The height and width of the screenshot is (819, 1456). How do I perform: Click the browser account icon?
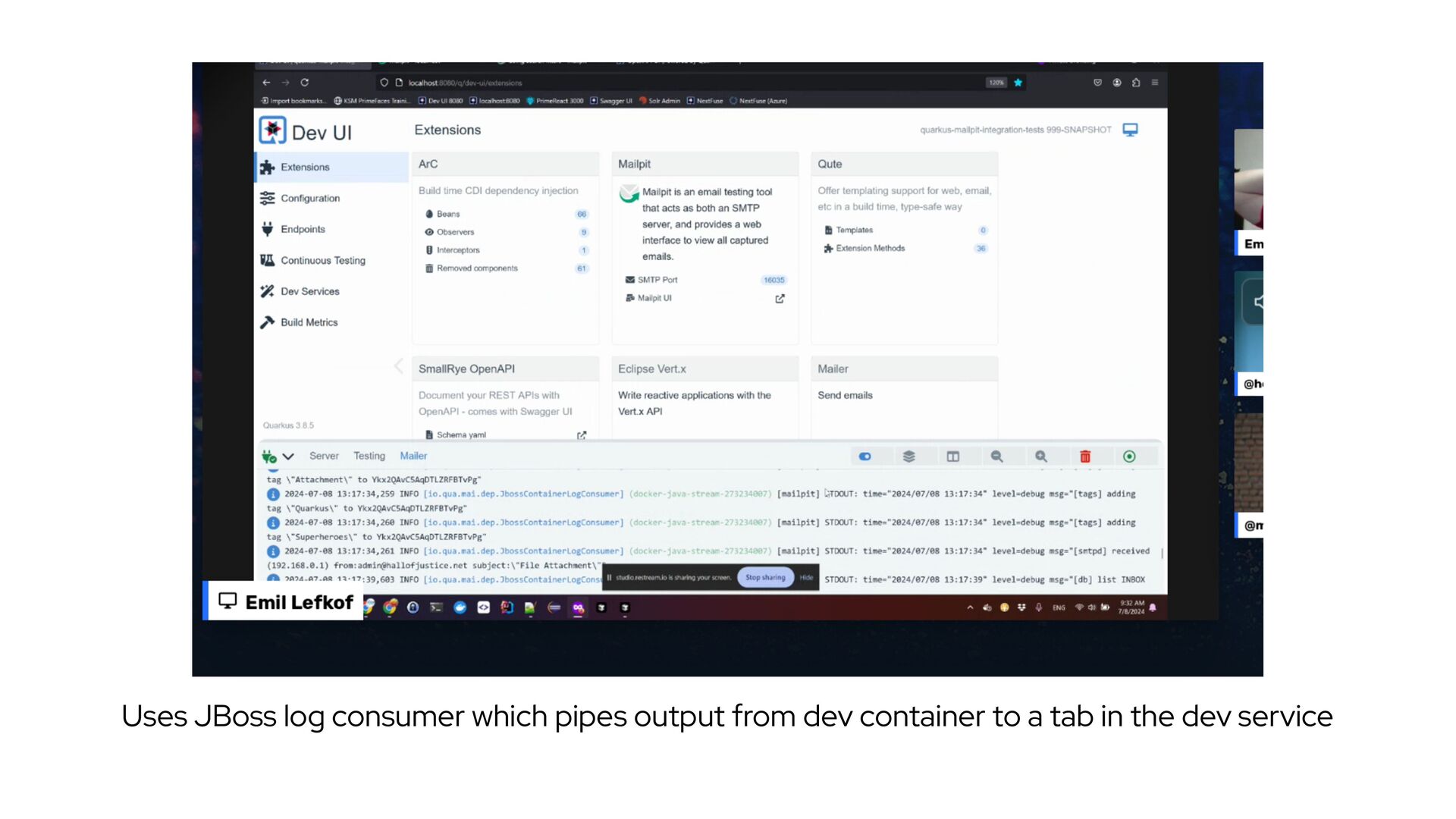click(1117, 83)
